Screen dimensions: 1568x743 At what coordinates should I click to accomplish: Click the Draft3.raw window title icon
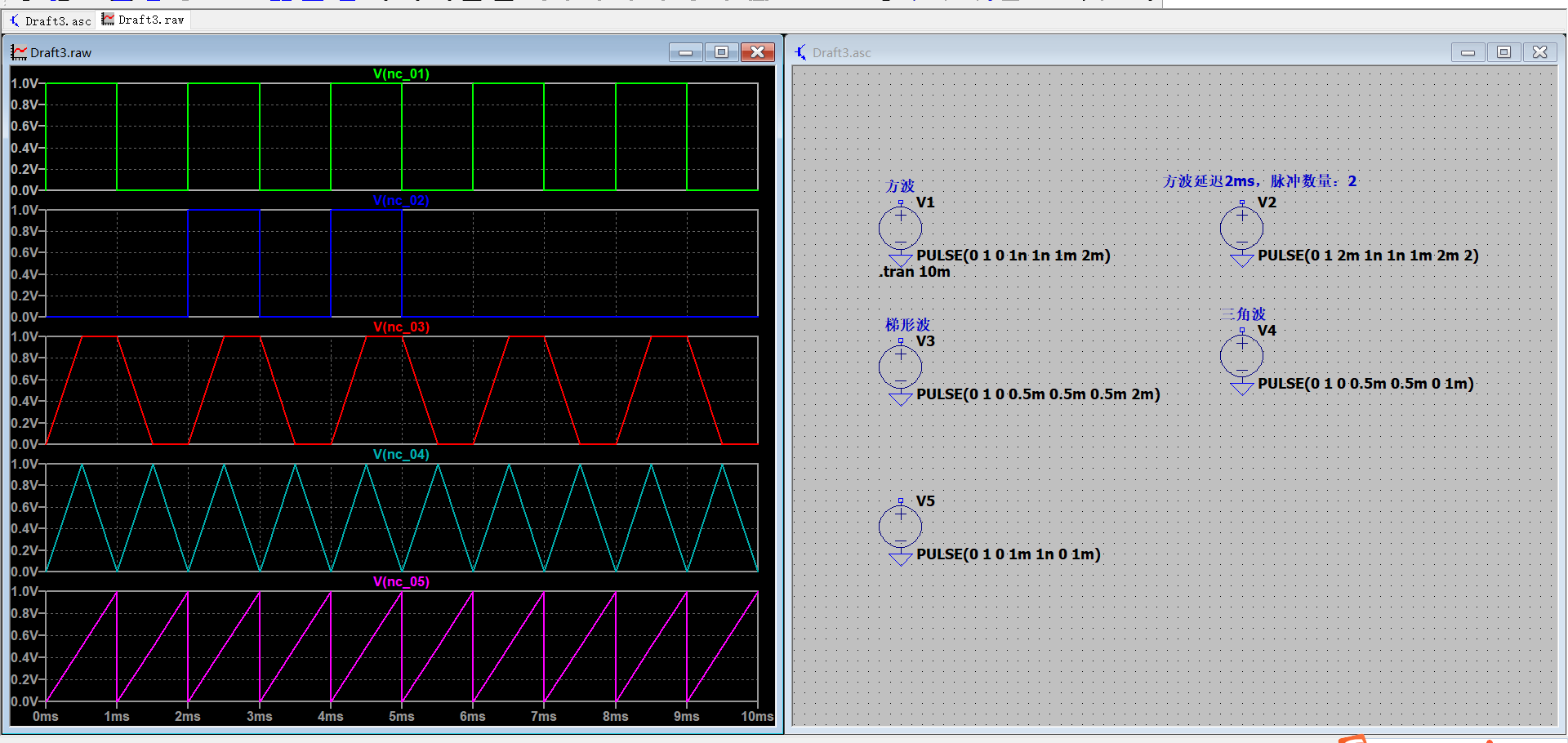19,52
